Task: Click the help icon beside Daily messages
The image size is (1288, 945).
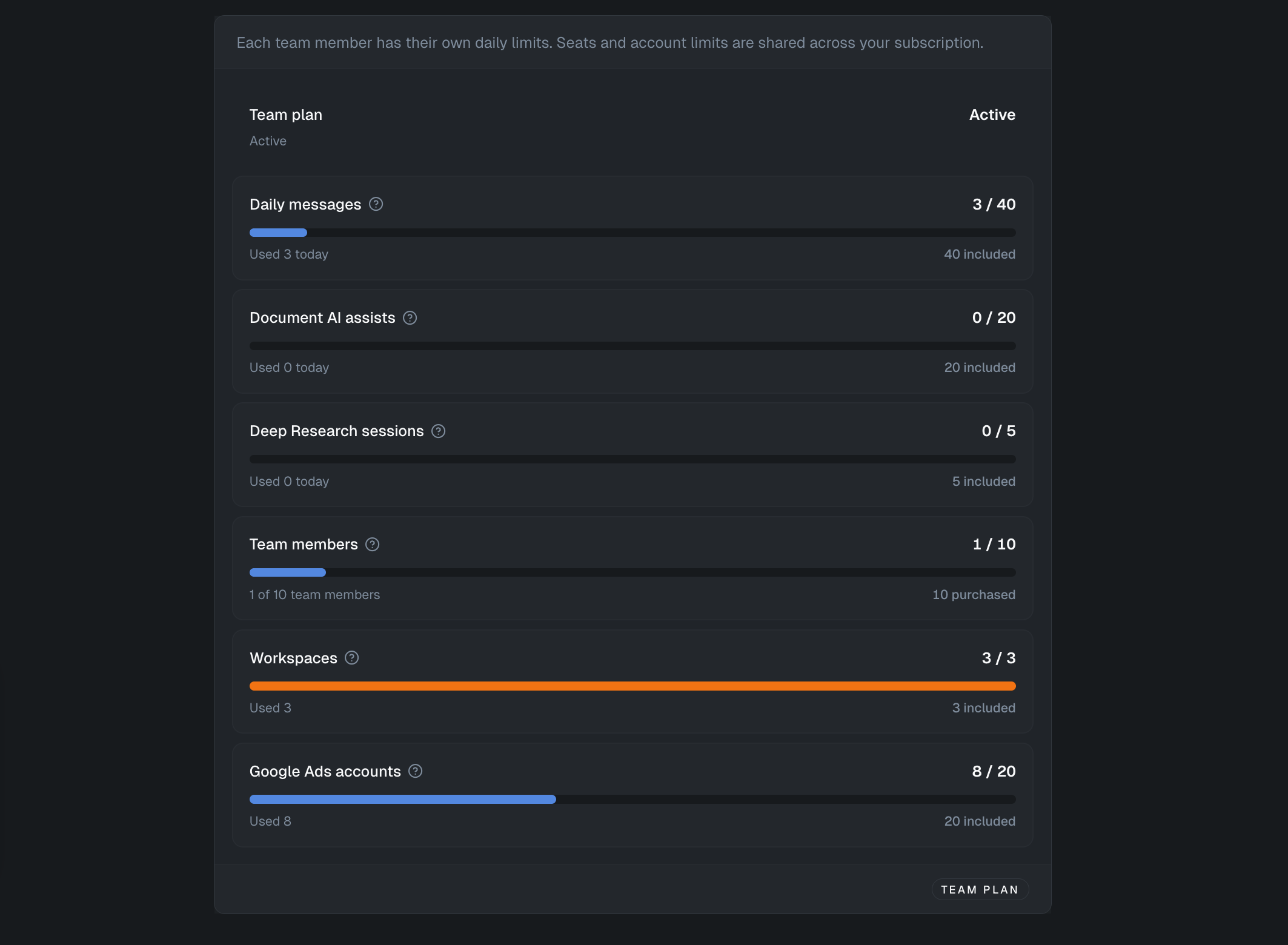Action: pos(376,204)
